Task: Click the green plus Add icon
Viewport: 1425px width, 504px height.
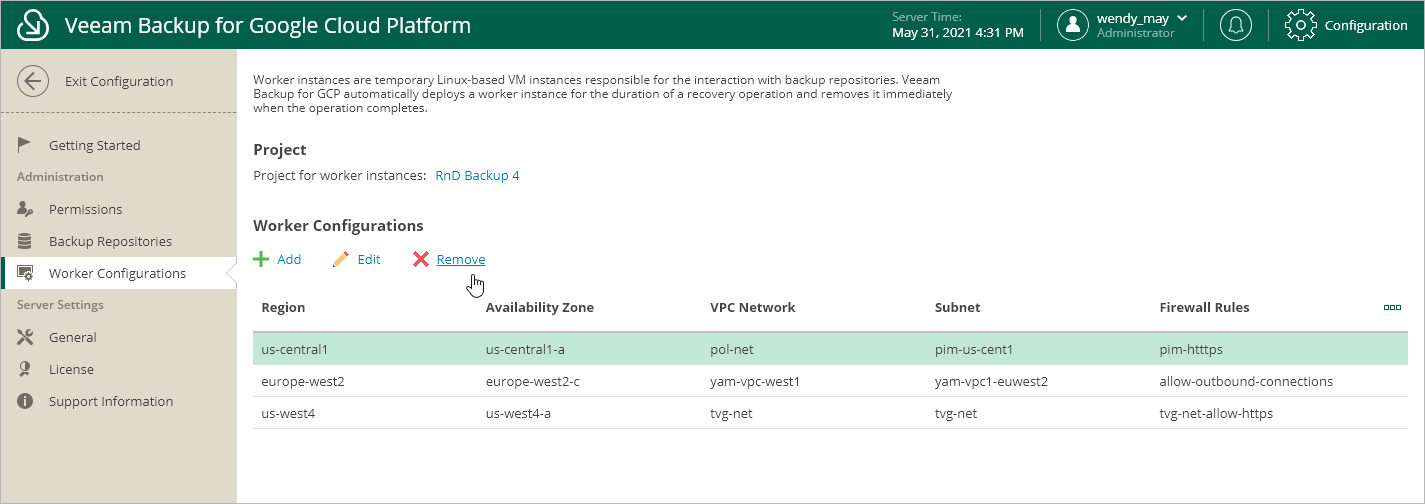Action: pos(261,259)
